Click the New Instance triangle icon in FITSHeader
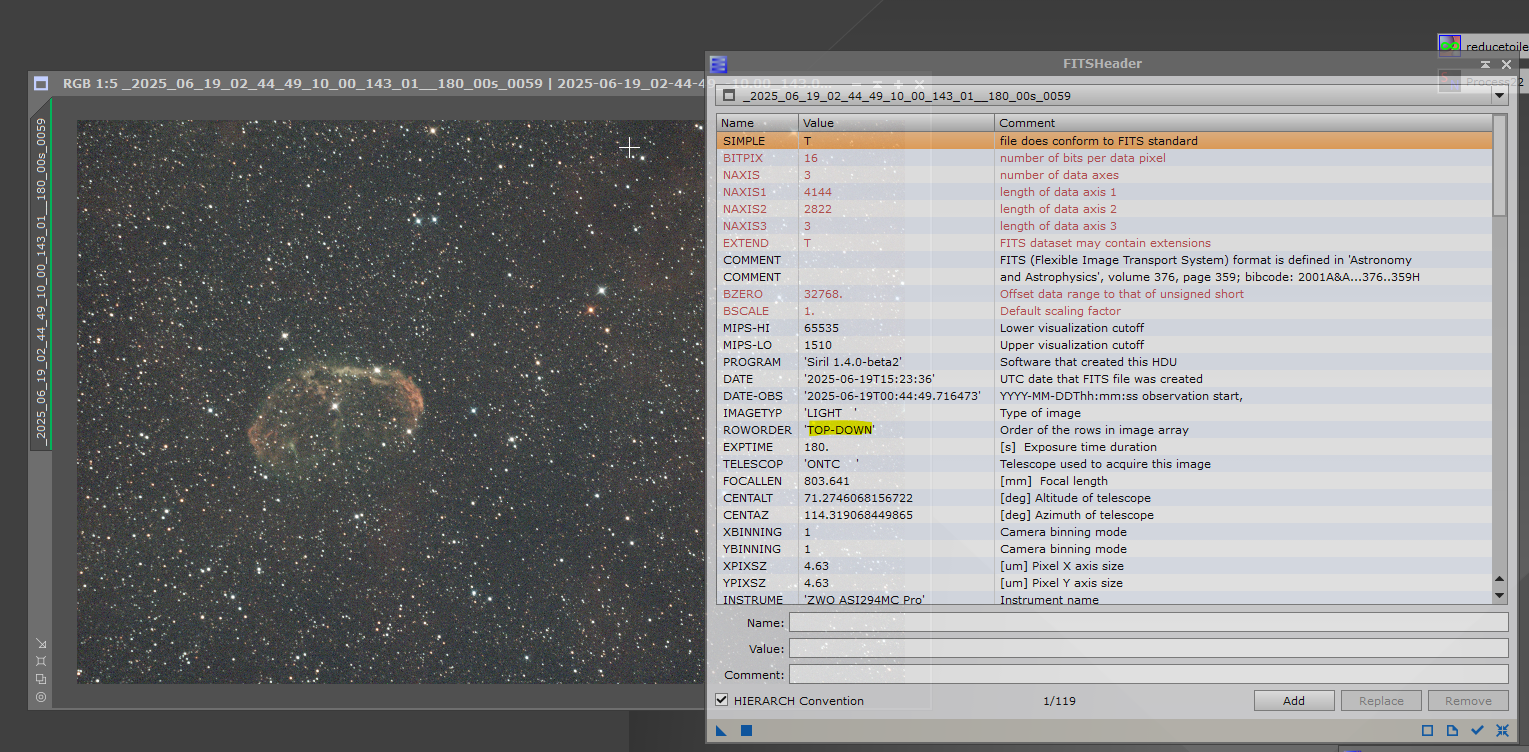Viewport: 1529px width, 752px height. pos(722,731)
